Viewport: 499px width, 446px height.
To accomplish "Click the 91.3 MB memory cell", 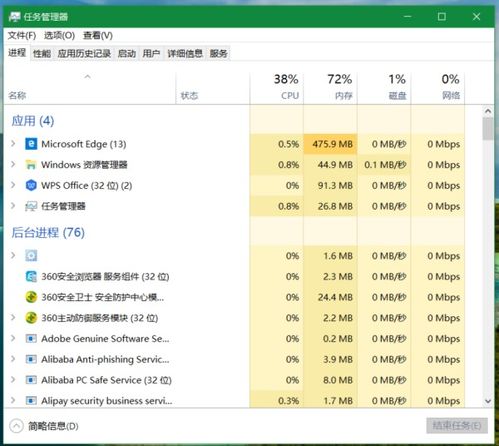I will point(330,185).
